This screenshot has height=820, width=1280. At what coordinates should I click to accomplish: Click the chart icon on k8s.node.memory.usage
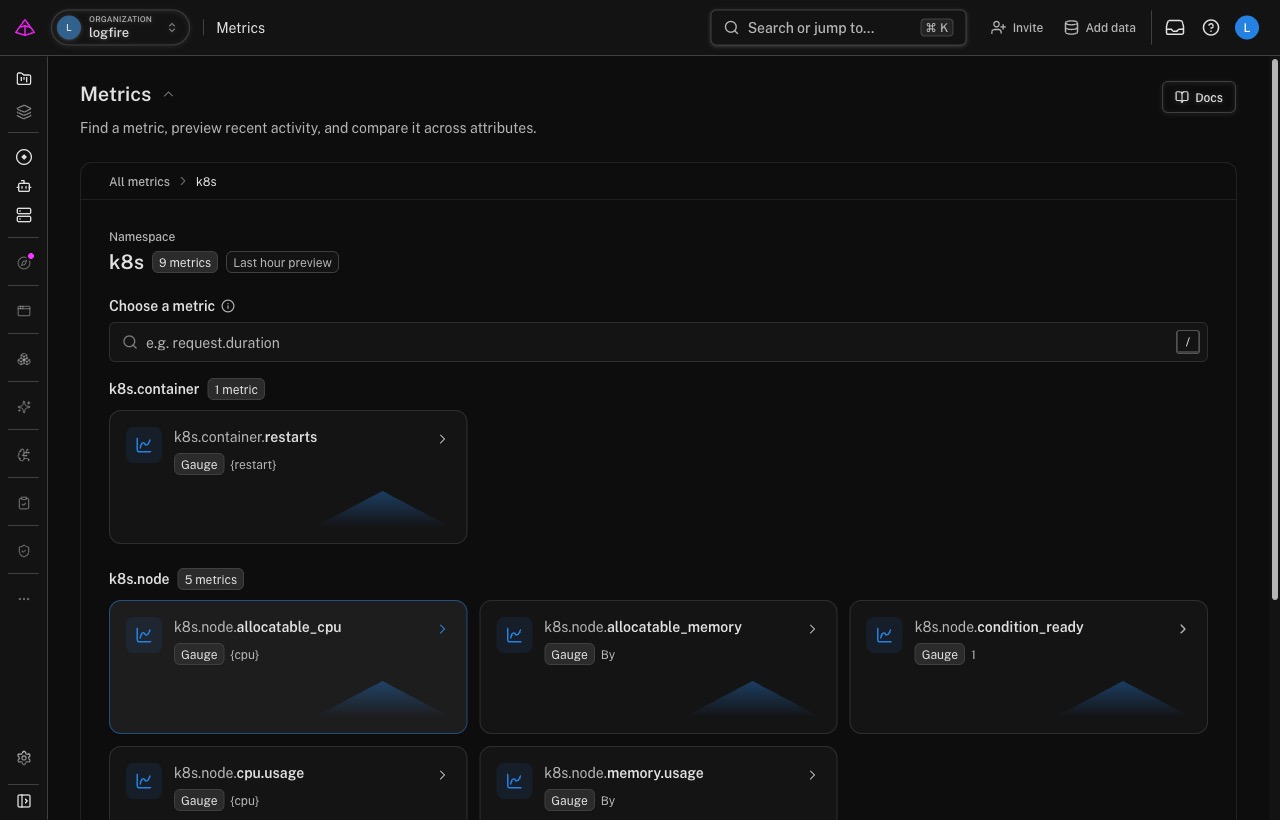[x=514, y=781]
